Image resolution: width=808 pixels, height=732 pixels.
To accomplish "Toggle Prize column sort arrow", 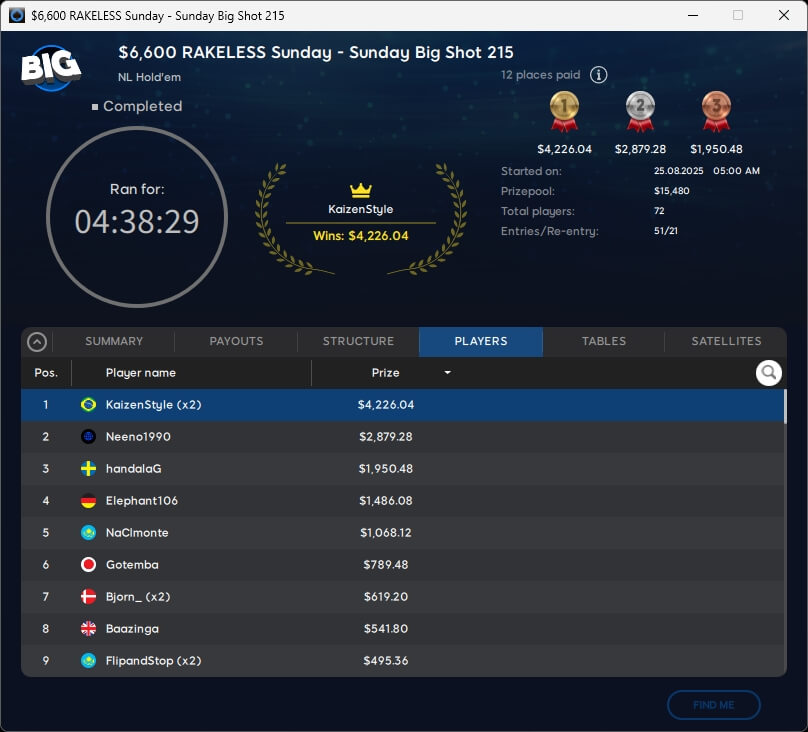I will [x=447, y=373].
